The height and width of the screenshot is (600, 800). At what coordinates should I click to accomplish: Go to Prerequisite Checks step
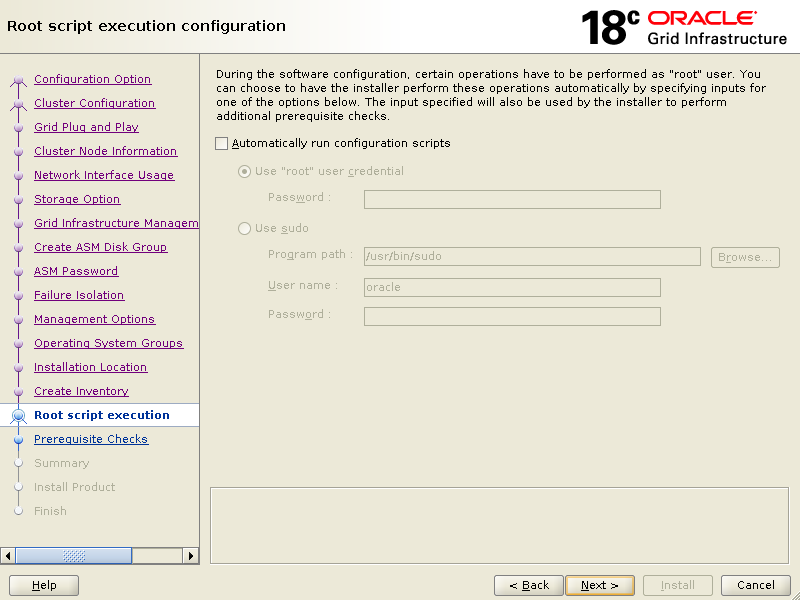point(91,439)
